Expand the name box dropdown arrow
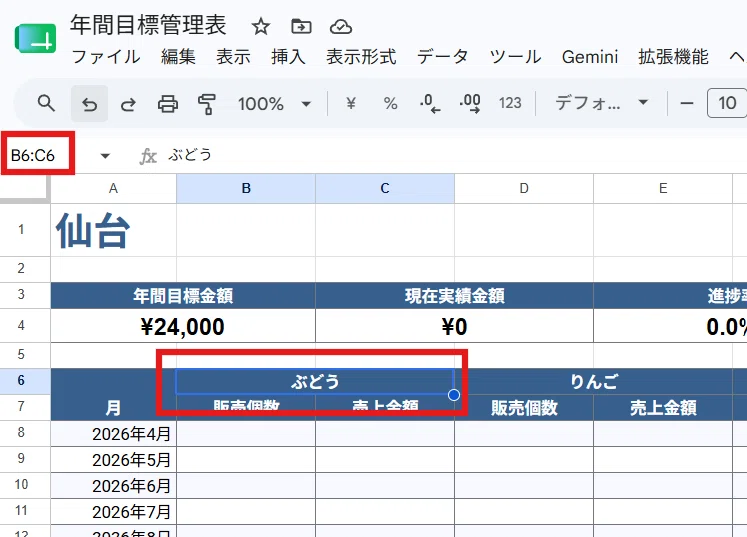Screen dimensions: 747x537 click(x=105, y=156)
